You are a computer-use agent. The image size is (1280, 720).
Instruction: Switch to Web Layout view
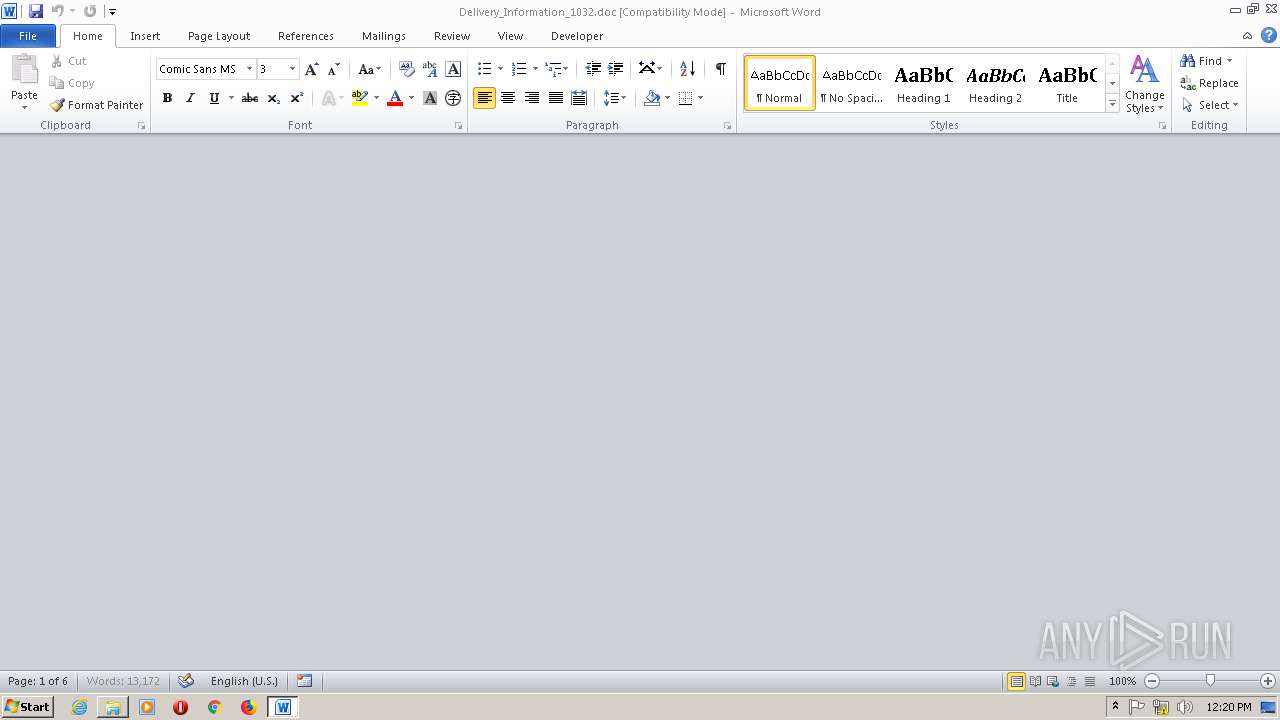(x=1053, y=681)
